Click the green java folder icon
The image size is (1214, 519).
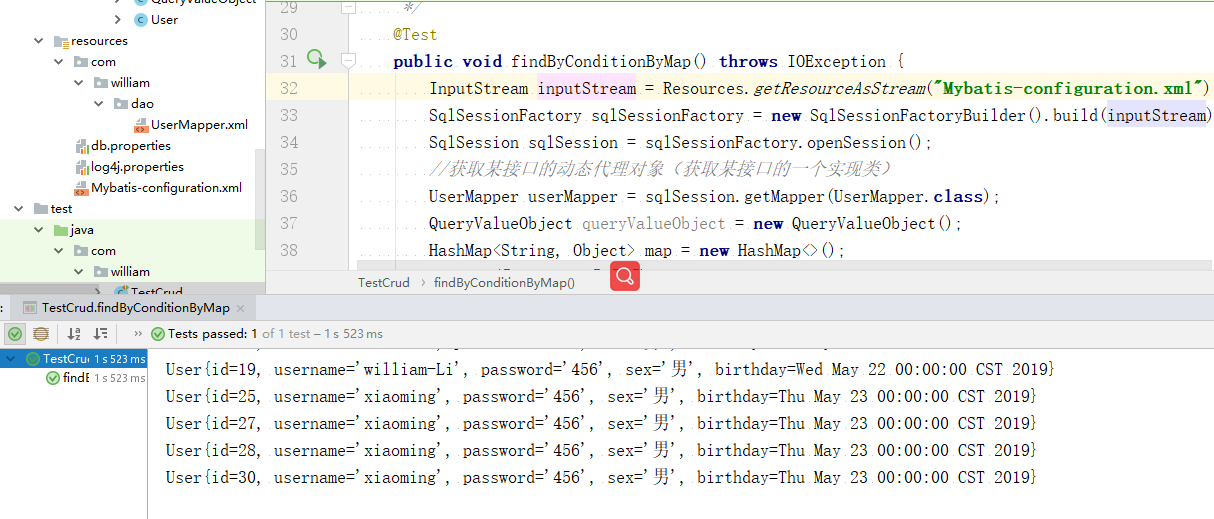(x=61, y=230)
